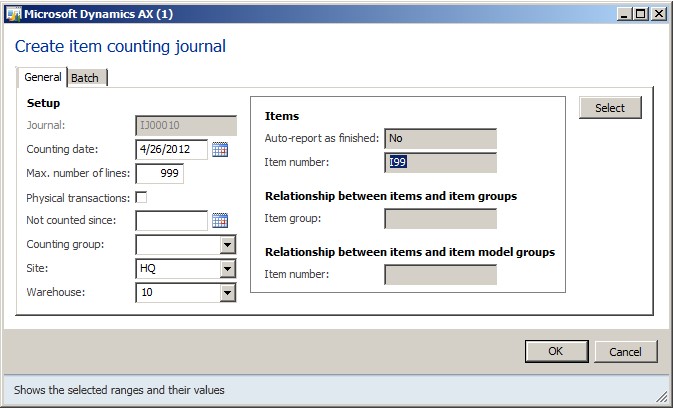Viewport: 673px width, 408px height.
Task: Click the Cancel button
Action: point(625,352)
